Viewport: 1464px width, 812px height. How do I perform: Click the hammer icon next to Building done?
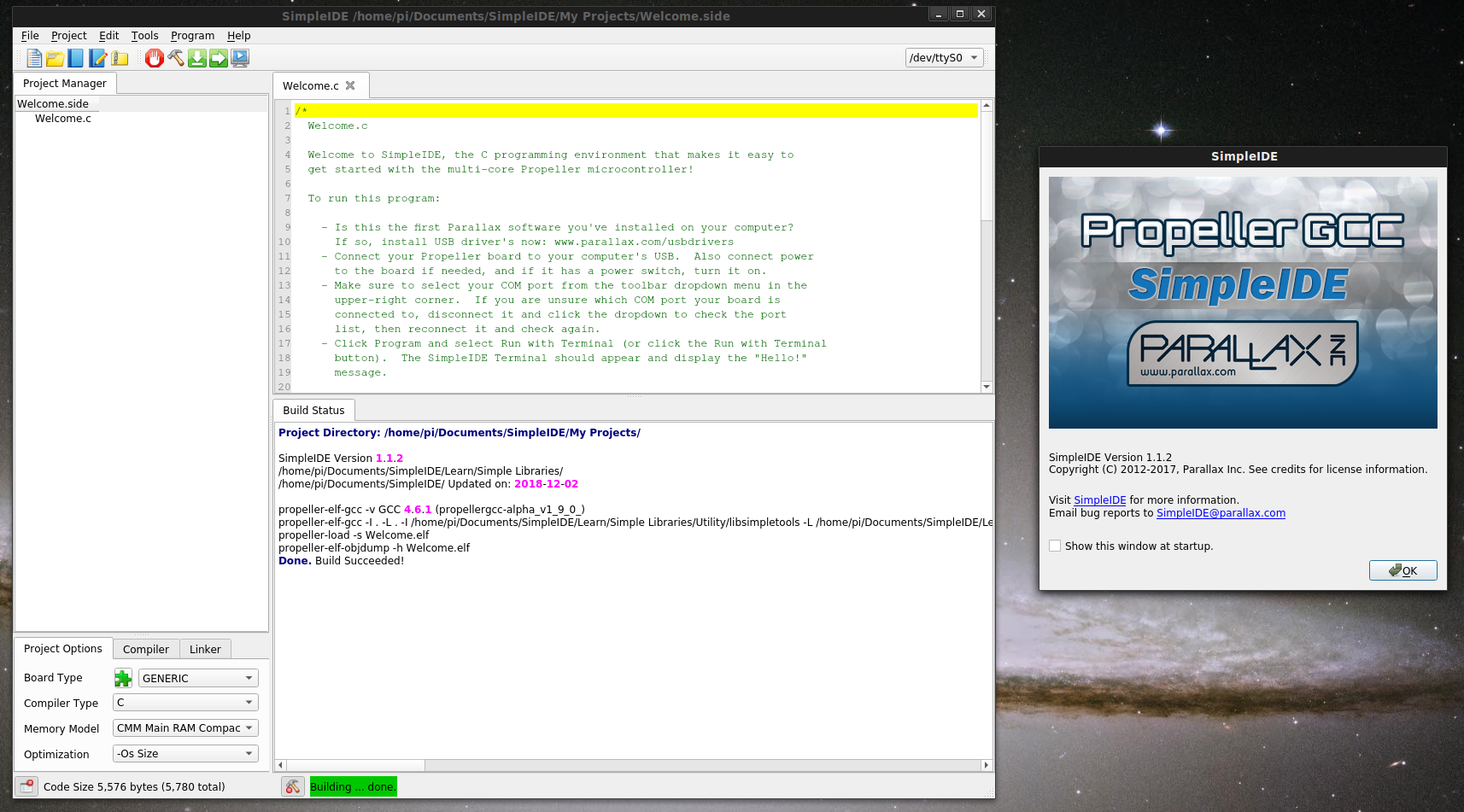click(293, 786)
